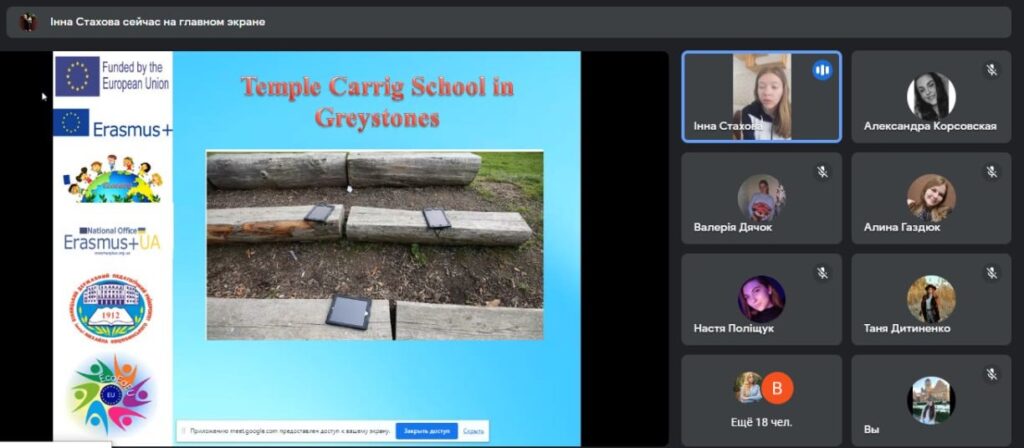Click Валерія Дячок's profile avatar

[761, 197]
